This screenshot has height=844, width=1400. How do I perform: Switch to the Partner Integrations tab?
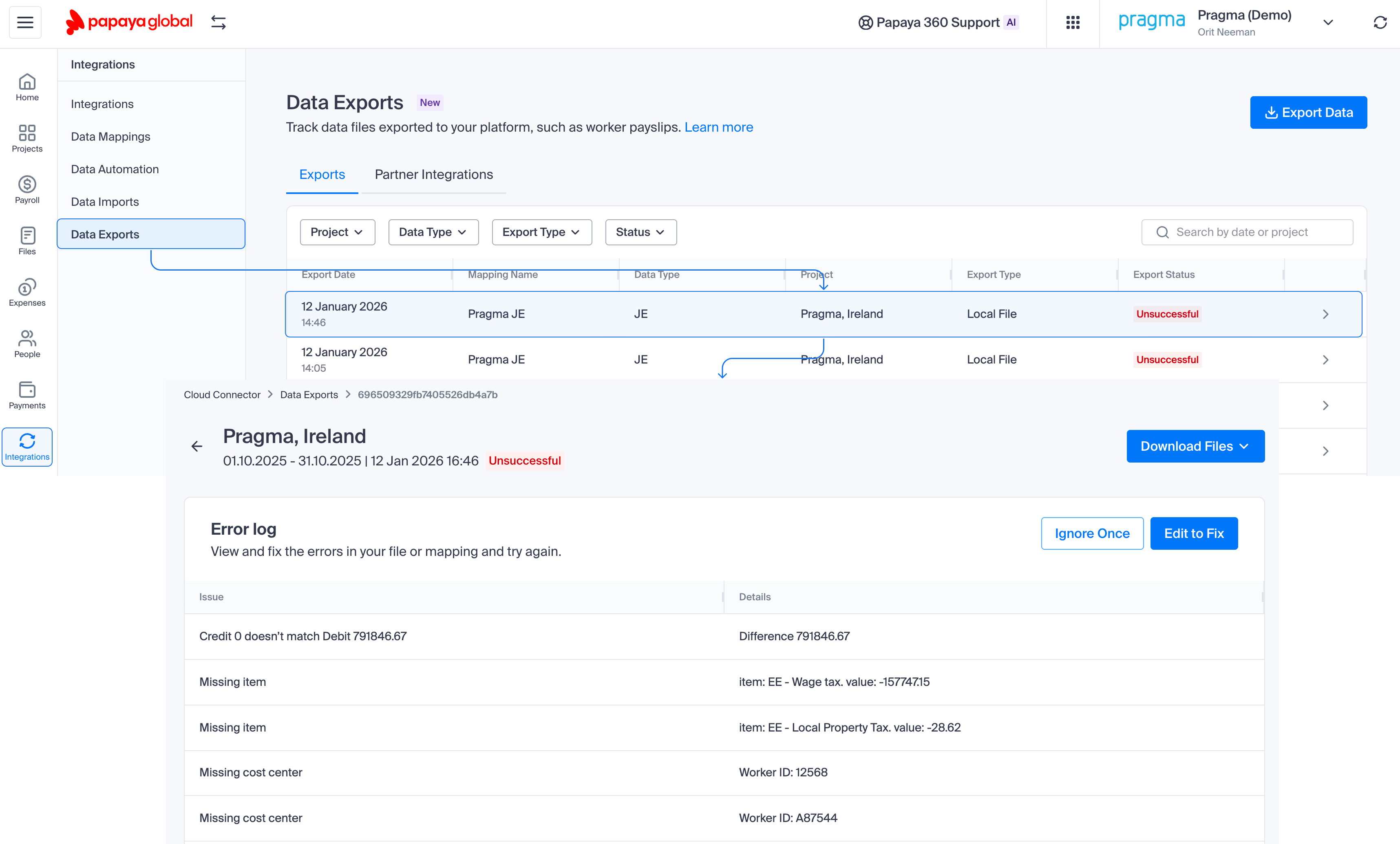pyautogui.click(x=433, y=174)
